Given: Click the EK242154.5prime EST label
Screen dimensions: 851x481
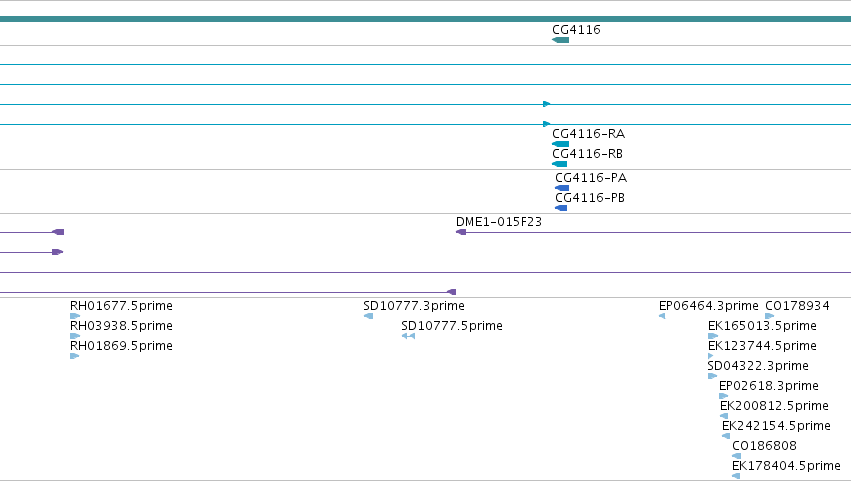Looking at the screenshot, I should [777, 426].
